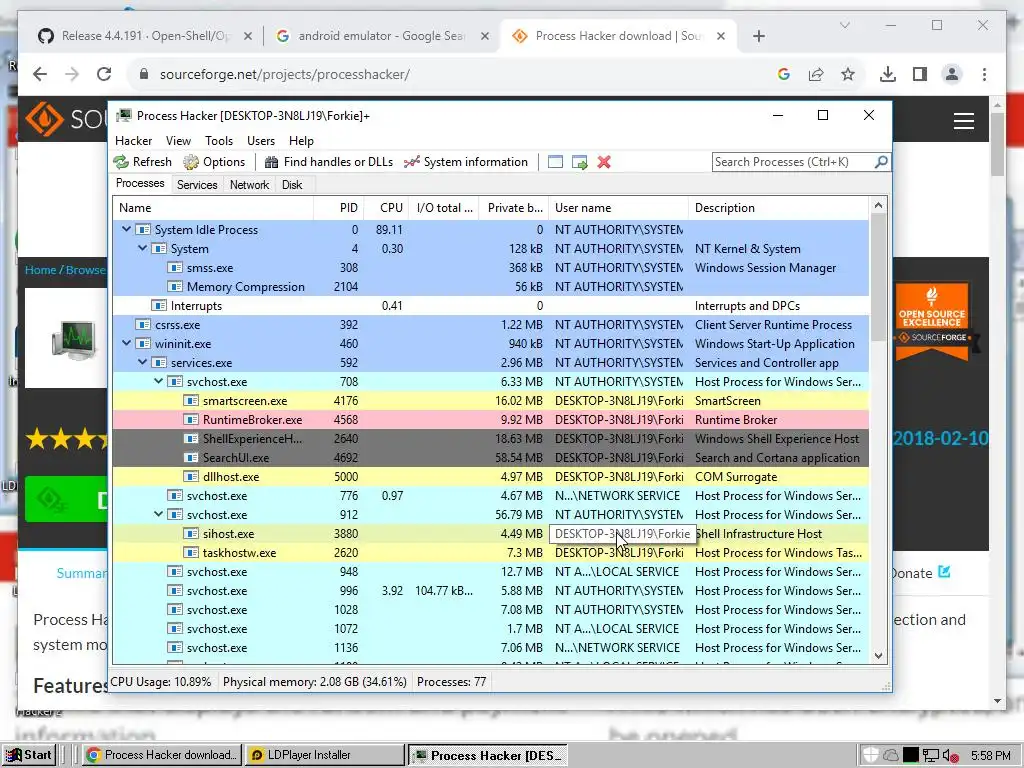1024x768 pixels.
Task: Bookmark page with the star icon
Action: [848, 74]
